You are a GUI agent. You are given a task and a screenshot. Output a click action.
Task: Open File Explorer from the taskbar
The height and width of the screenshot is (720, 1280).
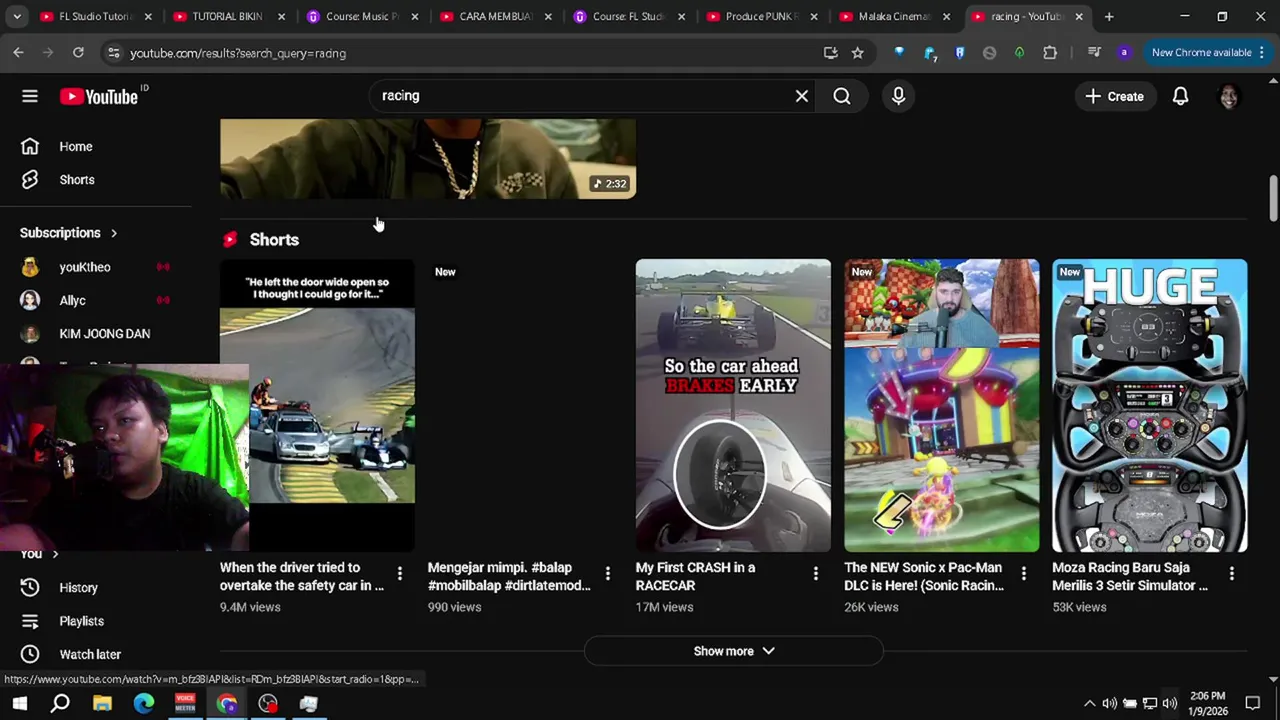pyautogui.click(x=102, y=703)
